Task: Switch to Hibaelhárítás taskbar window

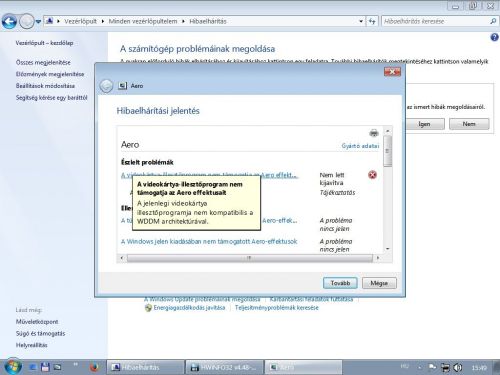Action: click(x=145, y=367)
